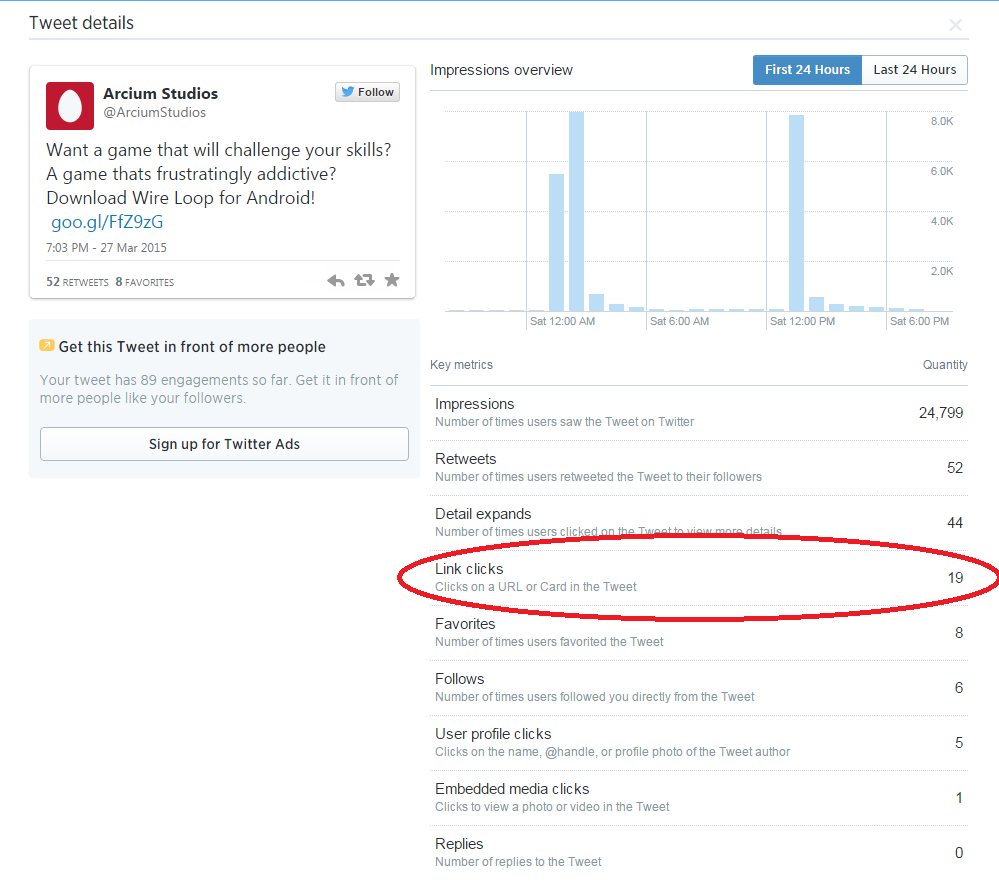Click the Impressions overview heading

point(501,70)
